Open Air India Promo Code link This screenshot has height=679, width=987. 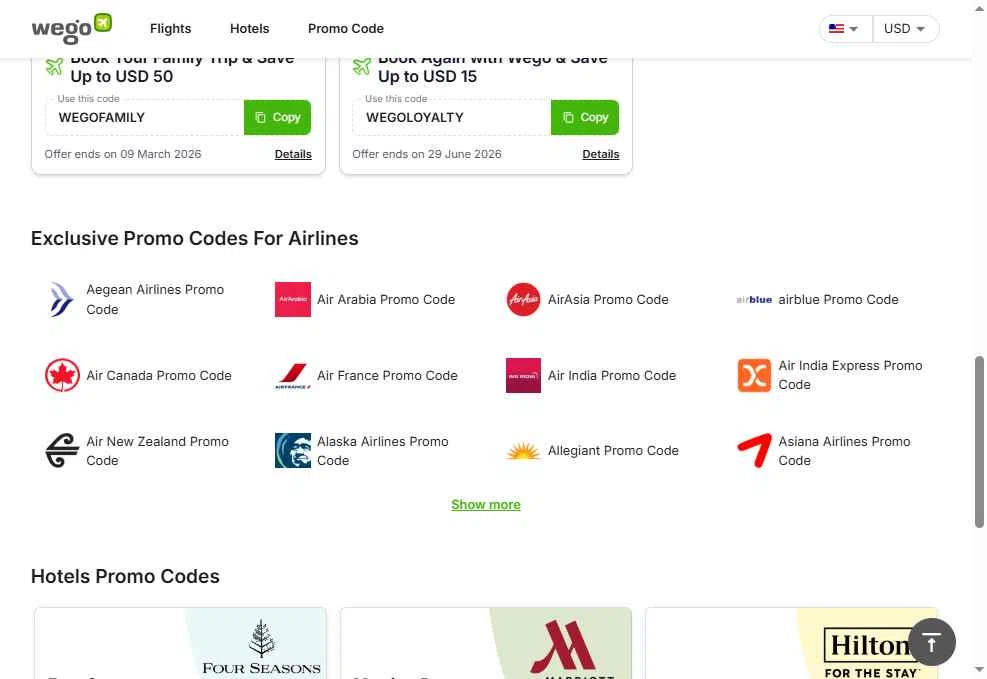click(x=612, y=375)
